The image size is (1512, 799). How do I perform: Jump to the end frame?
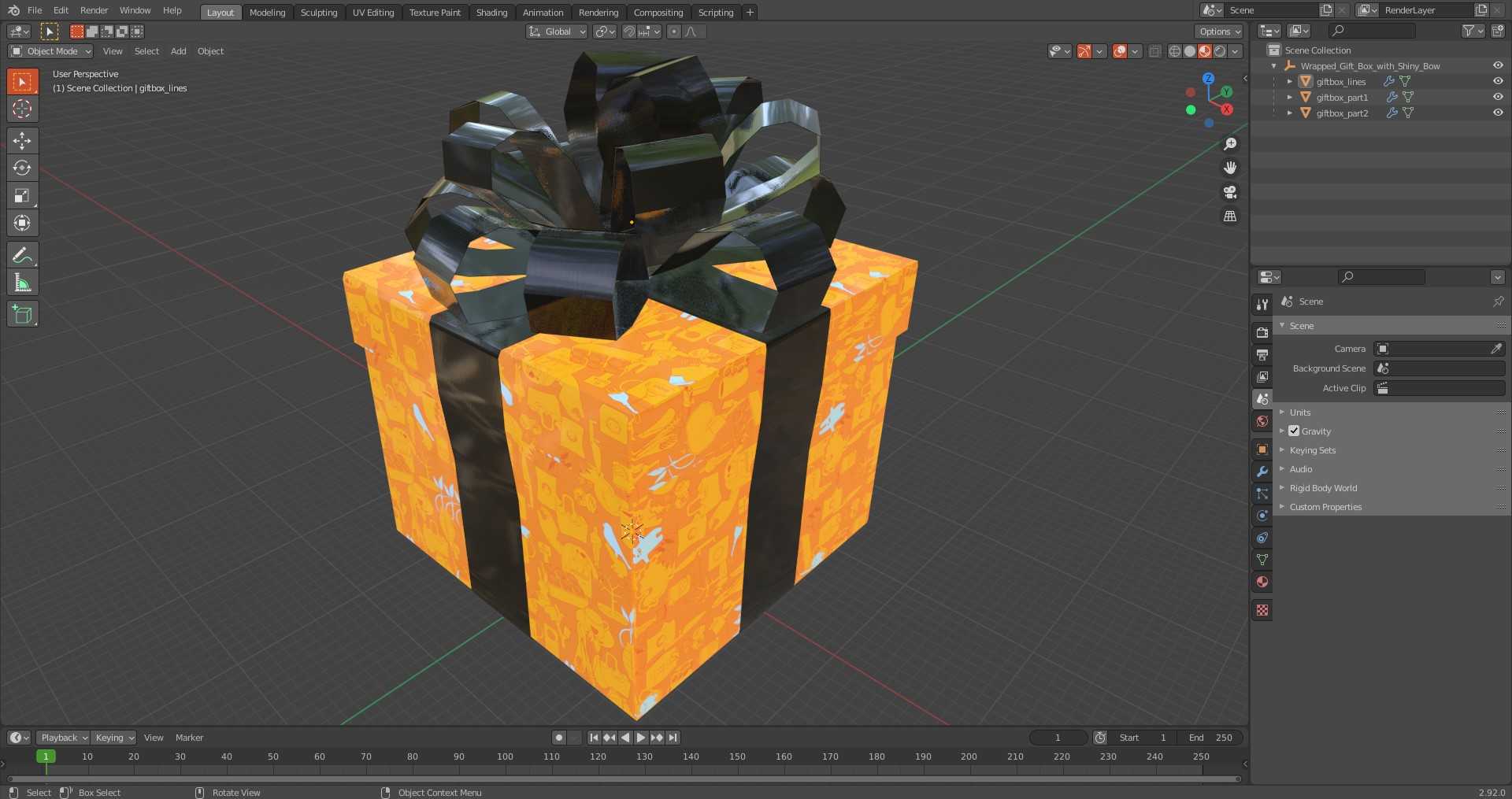[x=673, y=738]
